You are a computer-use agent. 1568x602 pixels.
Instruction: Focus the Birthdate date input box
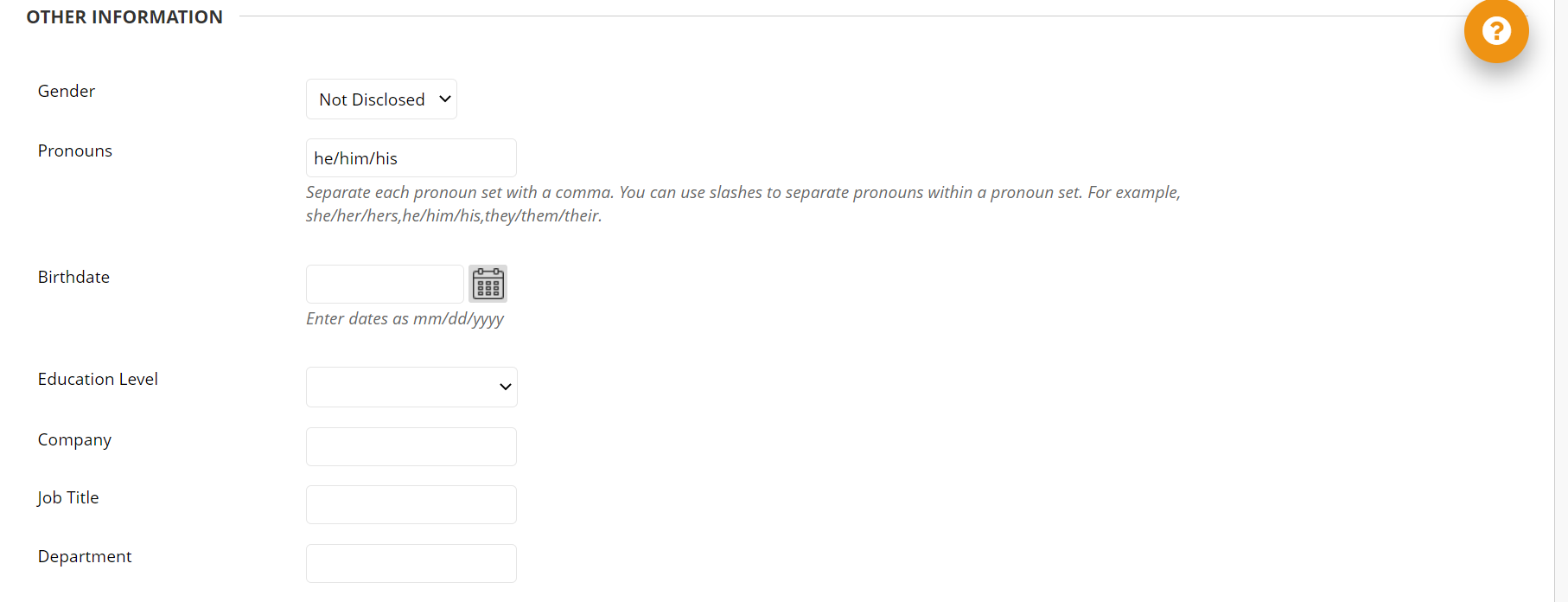[x=385, y=284]
